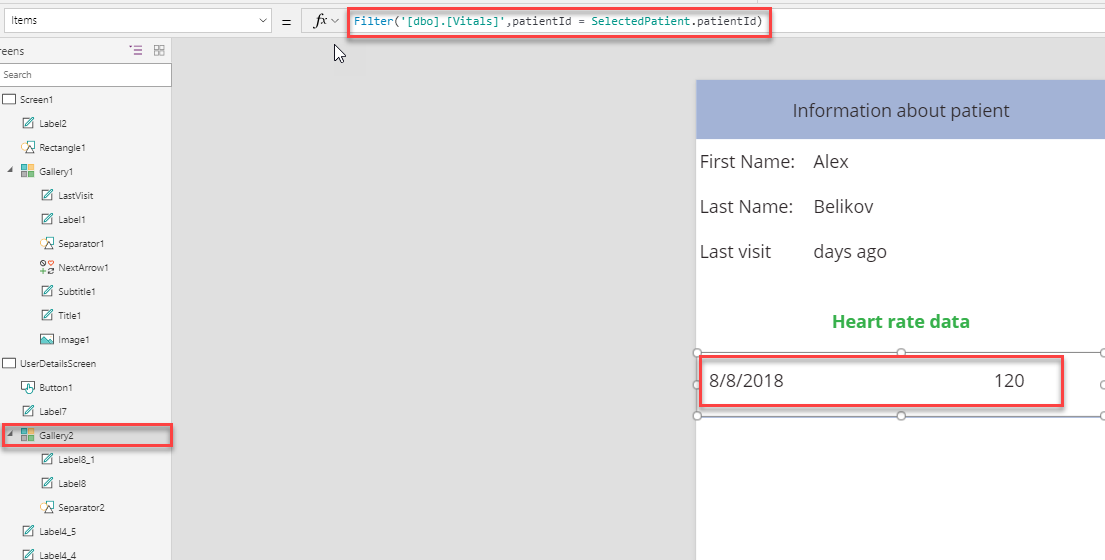Collapse the Gallery2 node

pos(10,435)
